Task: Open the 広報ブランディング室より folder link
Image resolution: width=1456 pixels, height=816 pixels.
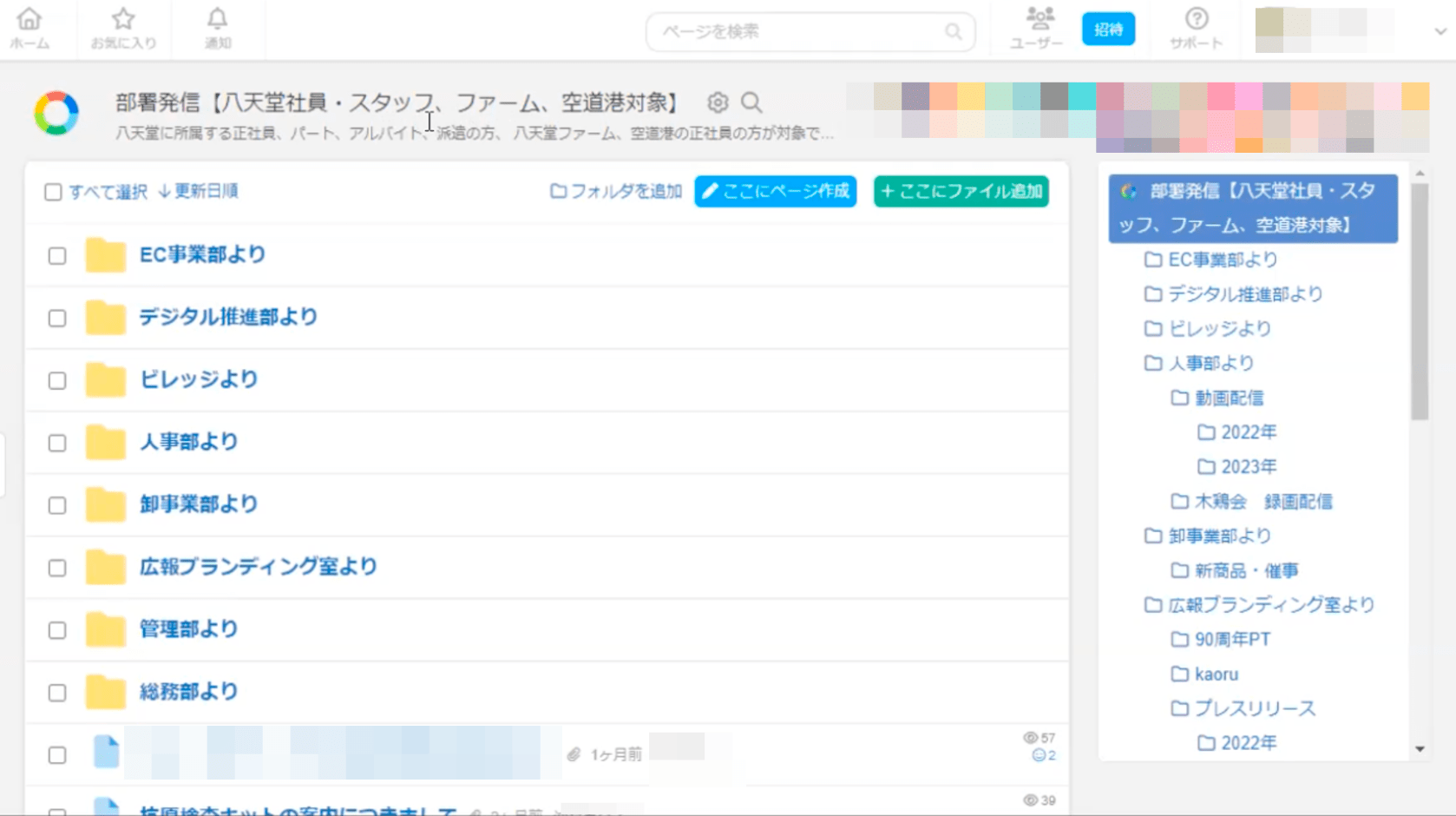Action: tap(259, 567)
